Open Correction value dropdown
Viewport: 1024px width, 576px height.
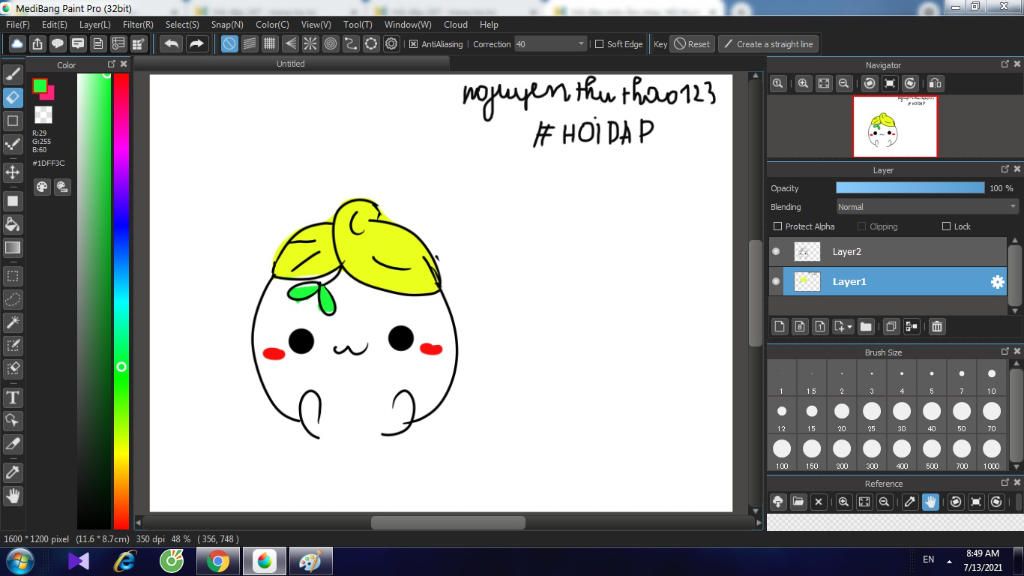[x=581, y=44]
